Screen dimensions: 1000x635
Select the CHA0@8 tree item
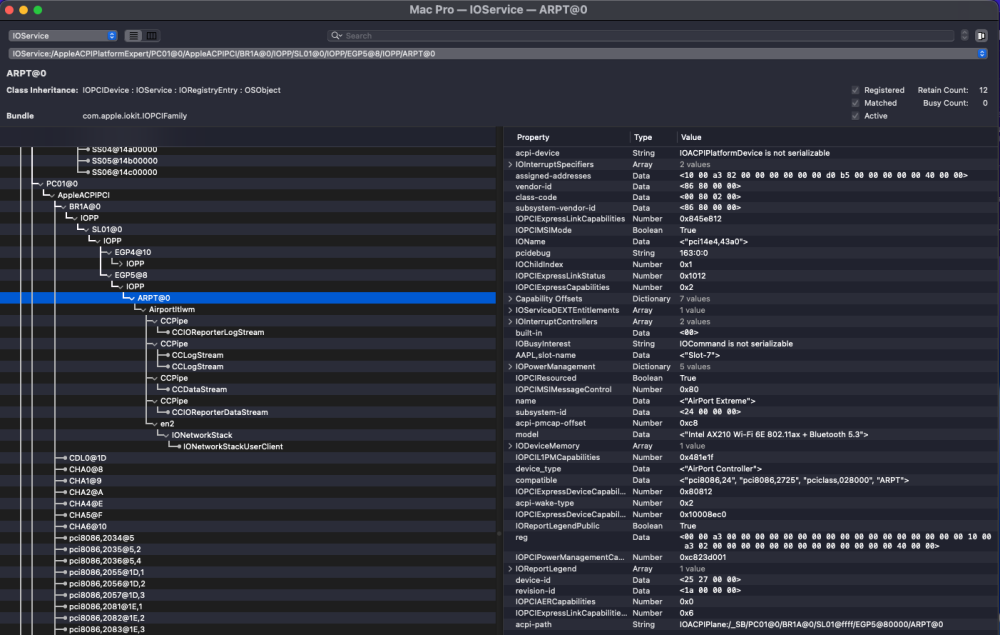pos(85,469)
